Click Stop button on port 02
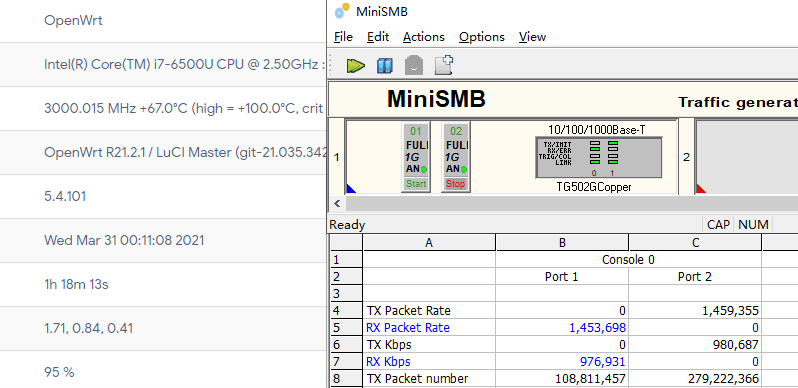Screen dimensions: 798x388 pos(455,184)
